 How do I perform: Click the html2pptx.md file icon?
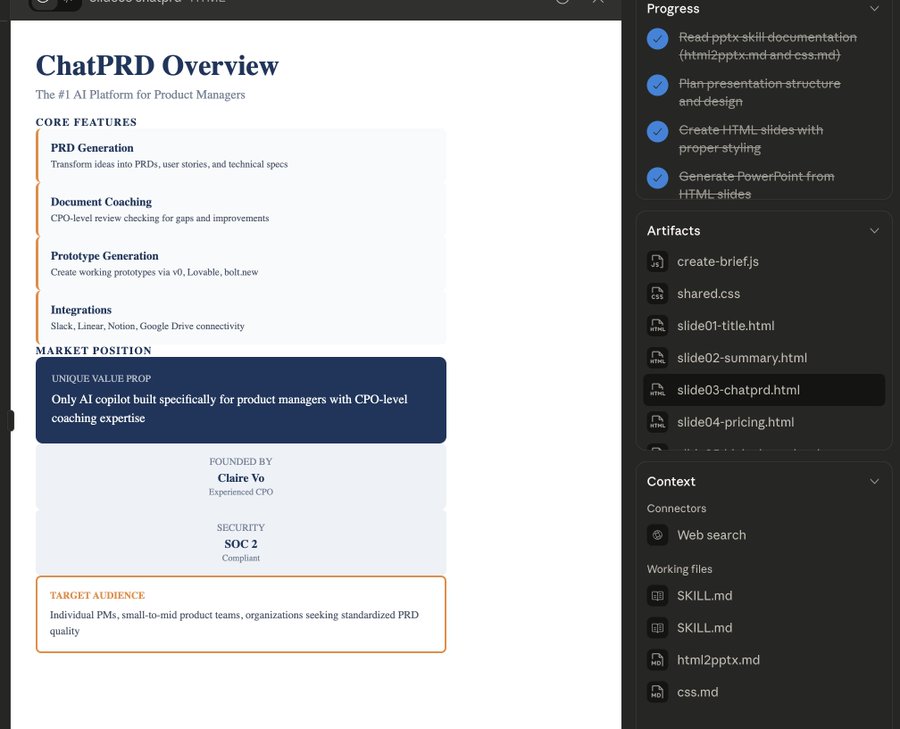tap(657, 660)
